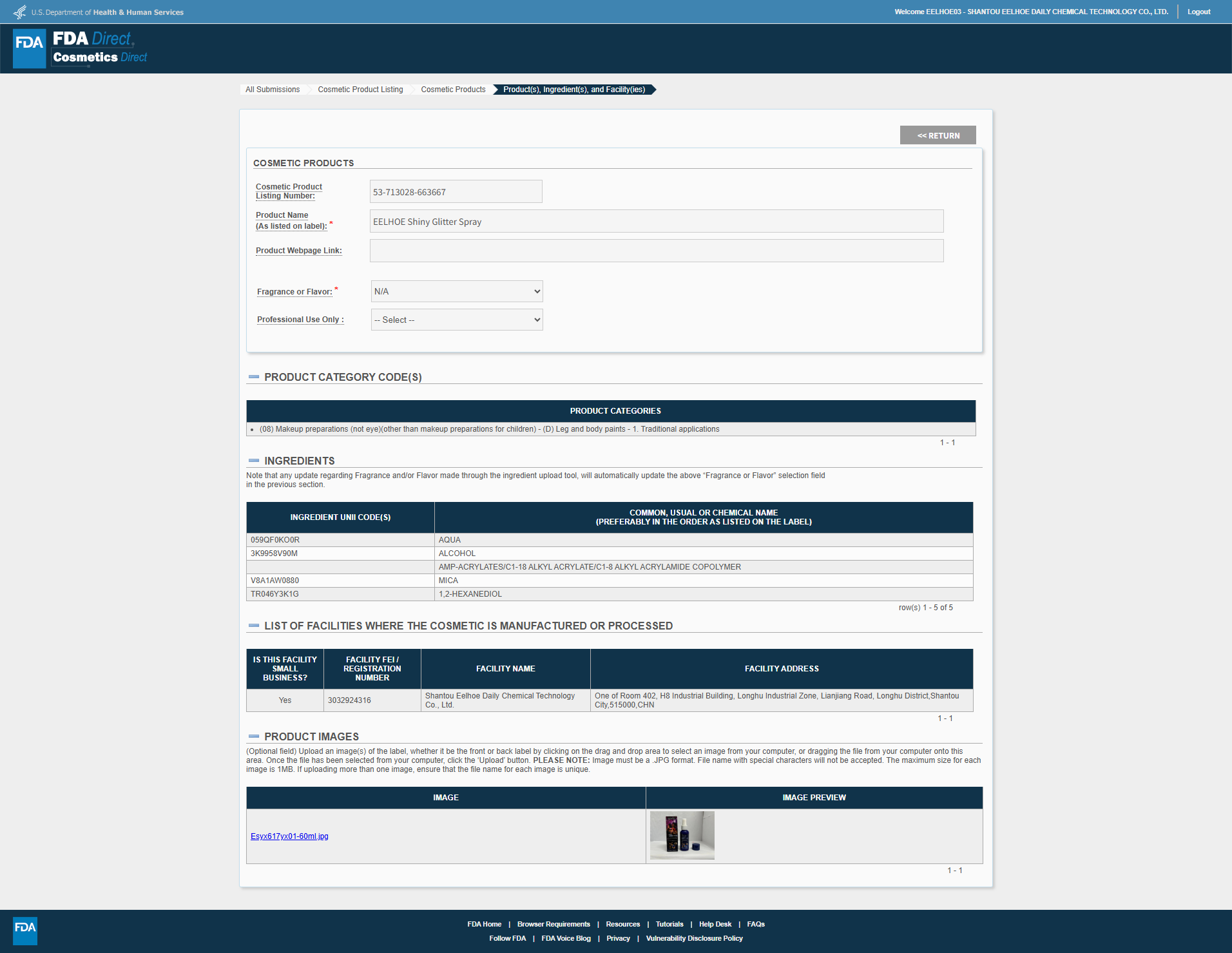Open the product image preview thumbnail
This screenshot has height=953, width=1232.
(682, 836)
